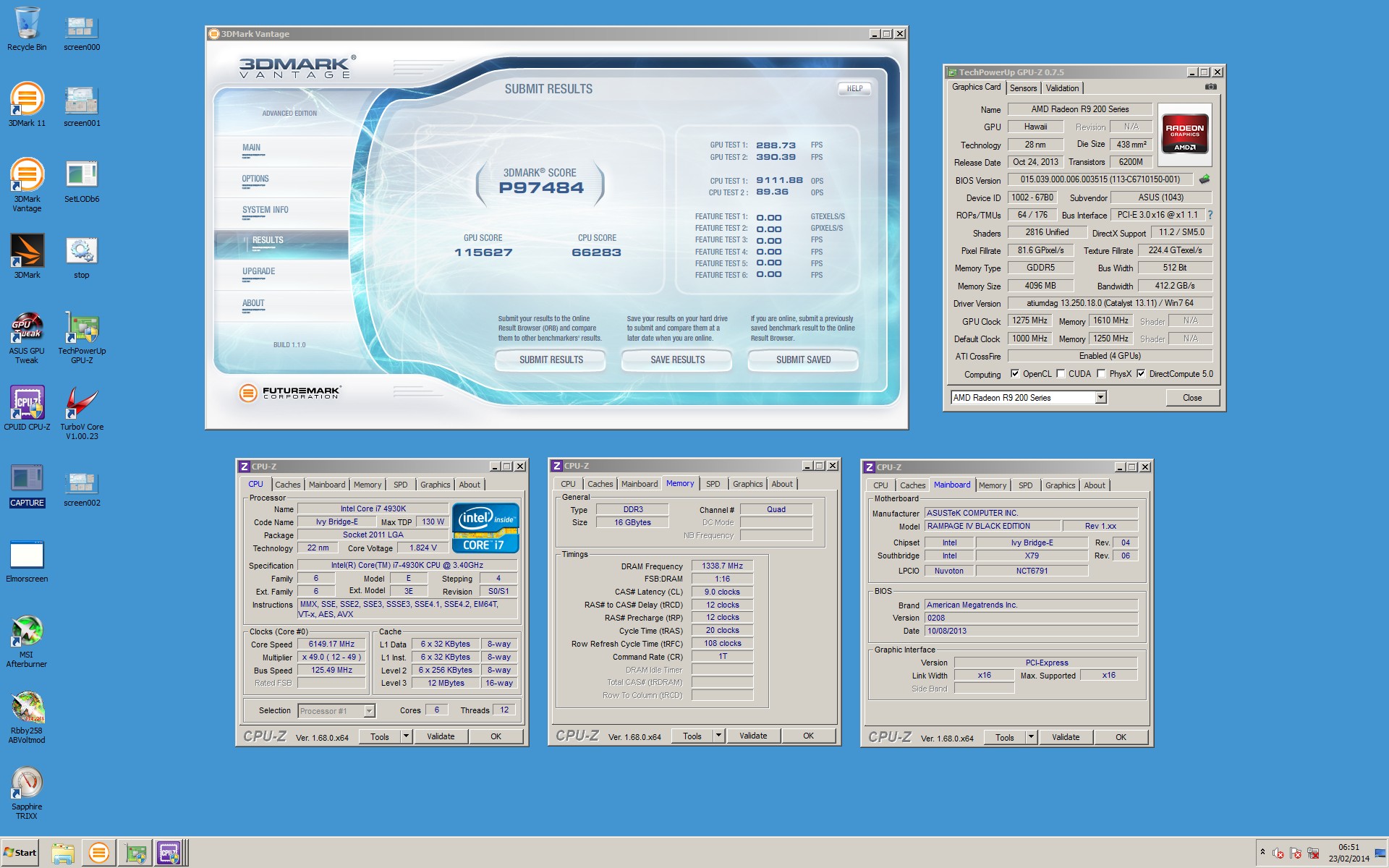Open Rbby258 ABVoltmod desktop icon
This screenshot has height=868, width=1389.
[27, 718]
